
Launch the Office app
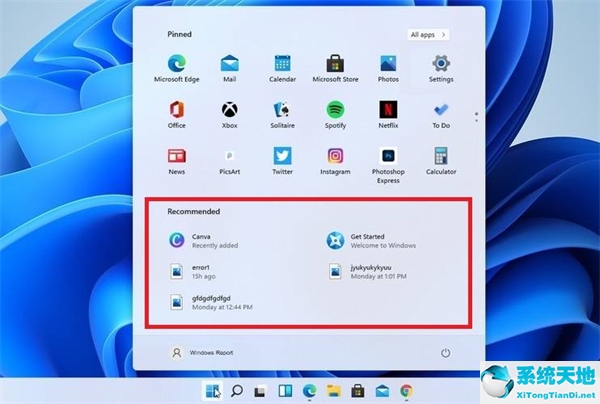click(176, 114)
